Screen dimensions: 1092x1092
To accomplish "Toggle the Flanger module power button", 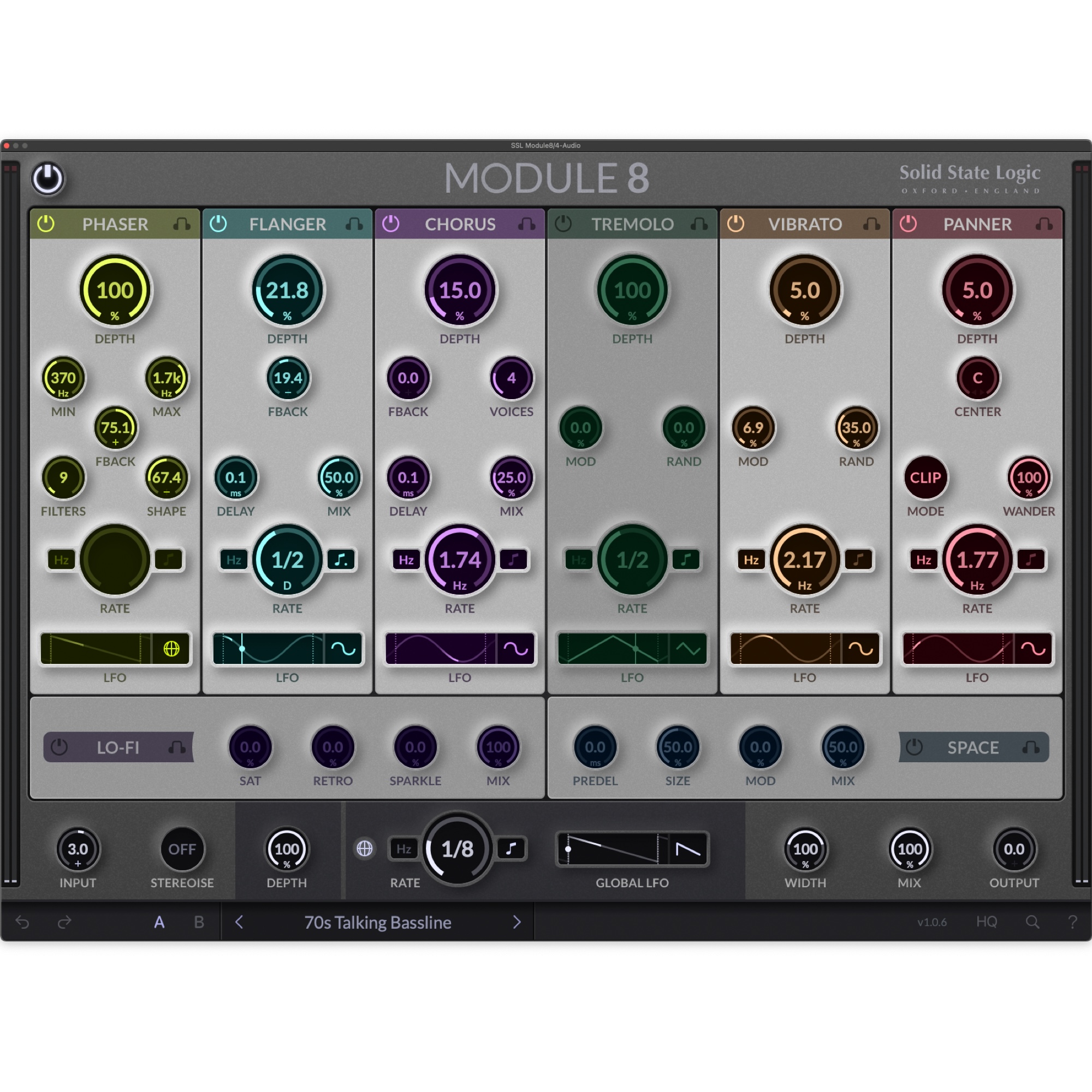I will click(x=218, y=224).
